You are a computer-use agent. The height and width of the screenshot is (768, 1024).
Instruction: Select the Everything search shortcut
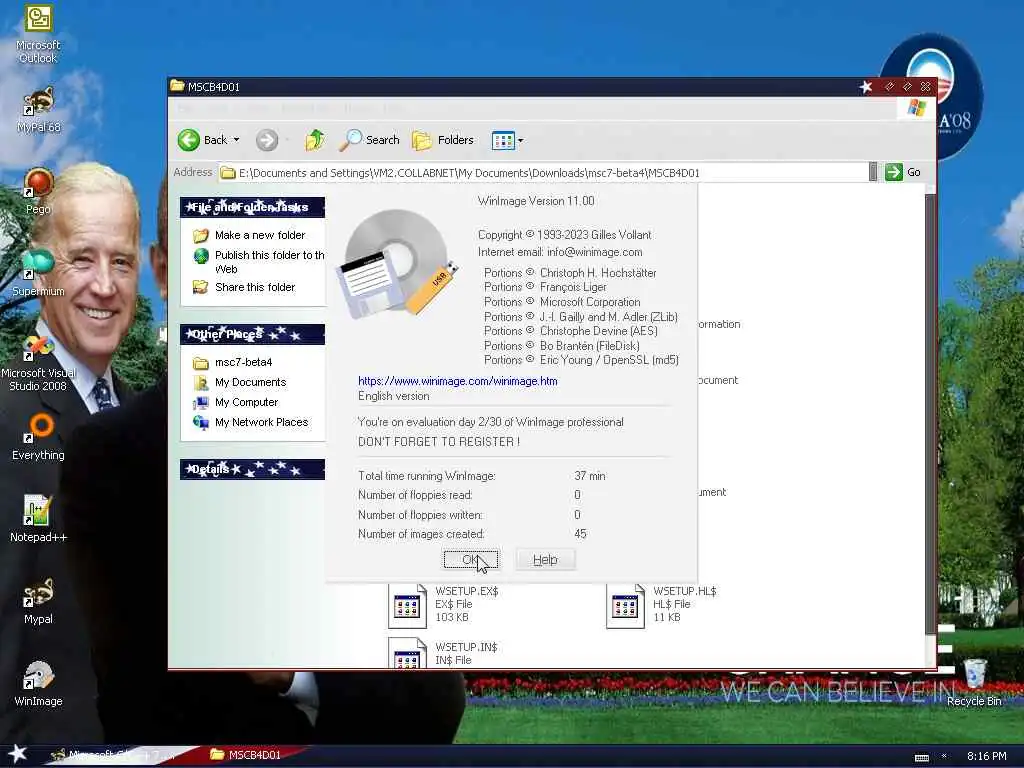(38, 437)
